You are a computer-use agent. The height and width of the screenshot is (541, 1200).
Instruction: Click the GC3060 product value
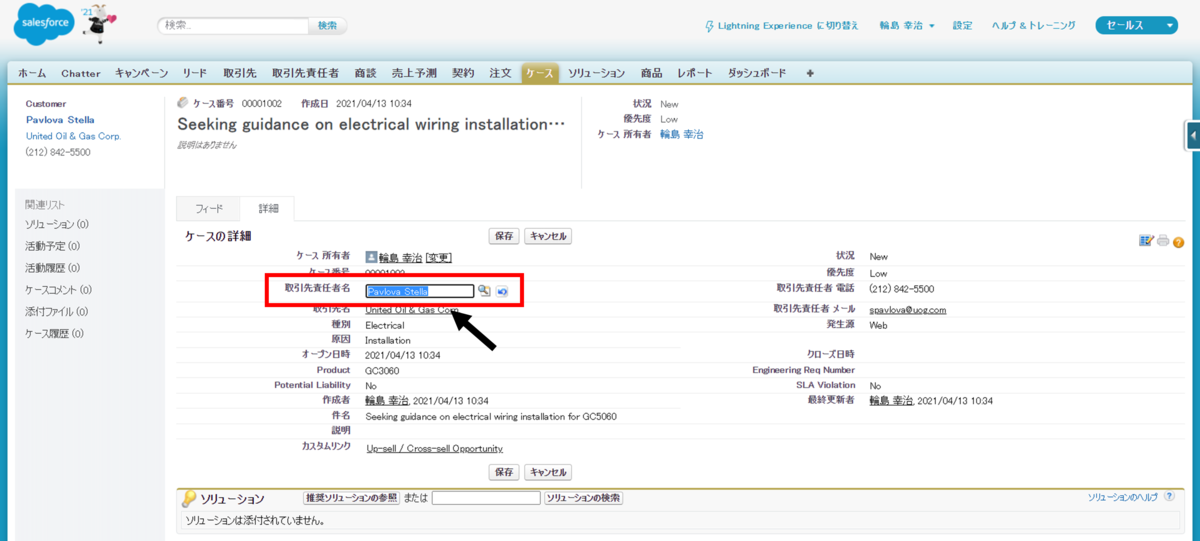click(x=381, y=370)
